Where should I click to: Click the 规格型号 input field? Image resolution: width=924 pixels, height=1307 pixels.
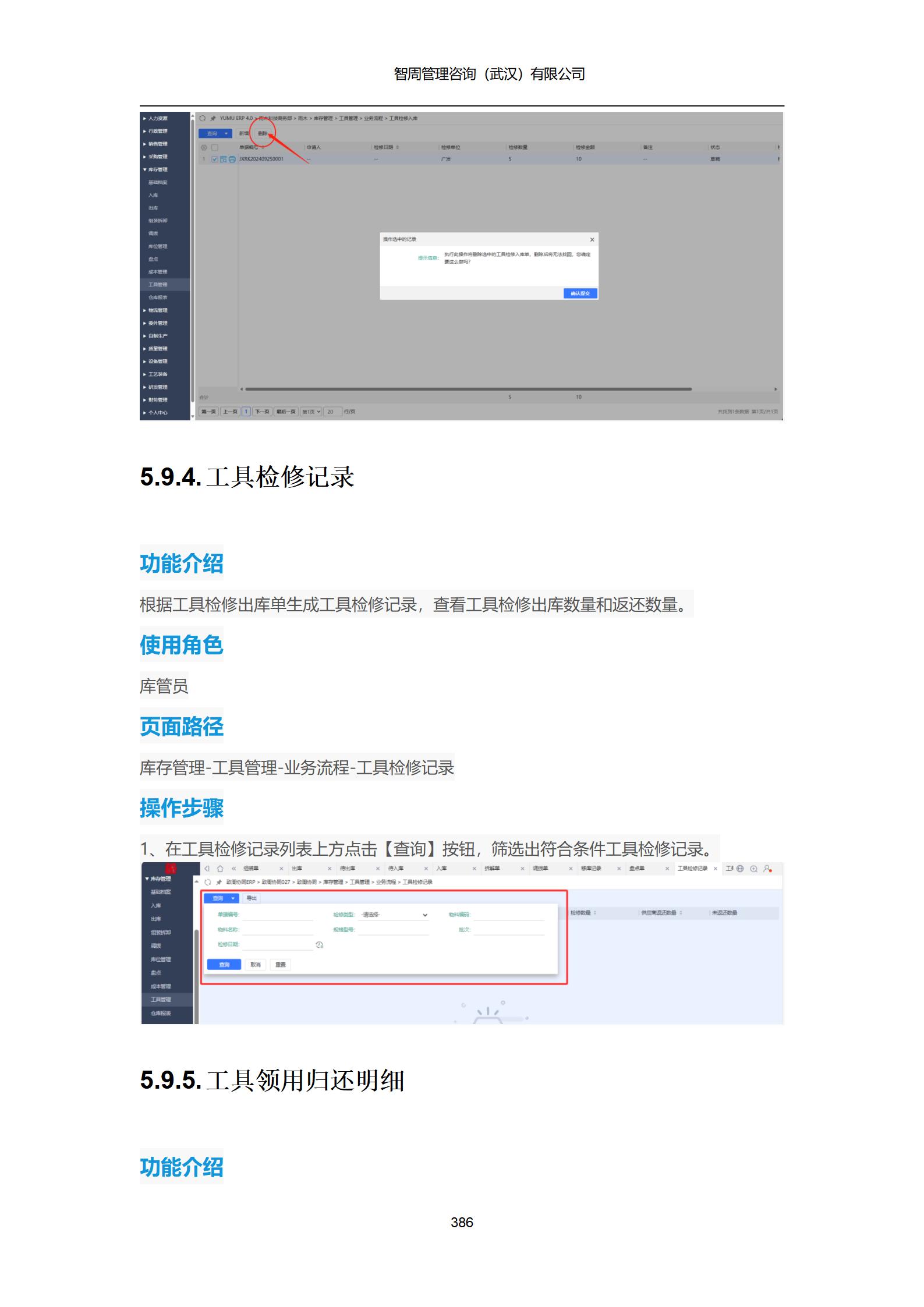pyautogui.click(x=394, y=930)
